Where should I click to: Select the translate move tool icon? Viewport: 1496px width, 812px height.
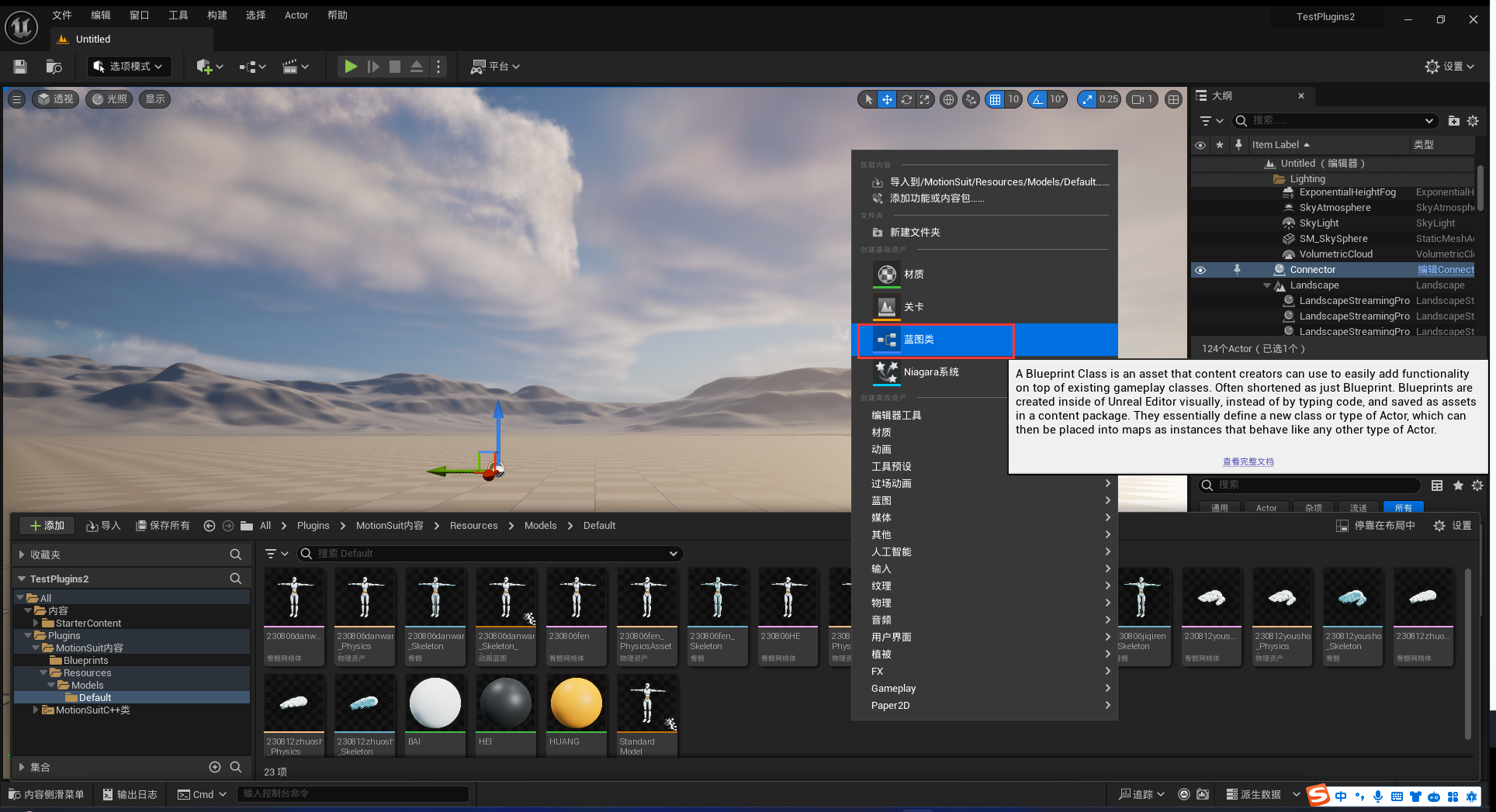click(887, 99)
